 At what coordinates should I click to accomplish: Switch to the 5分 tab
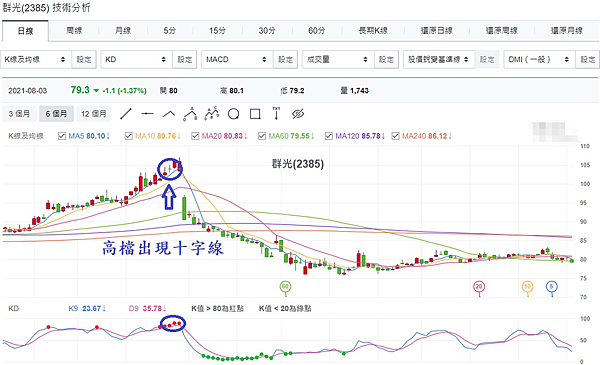pos(170,31)
